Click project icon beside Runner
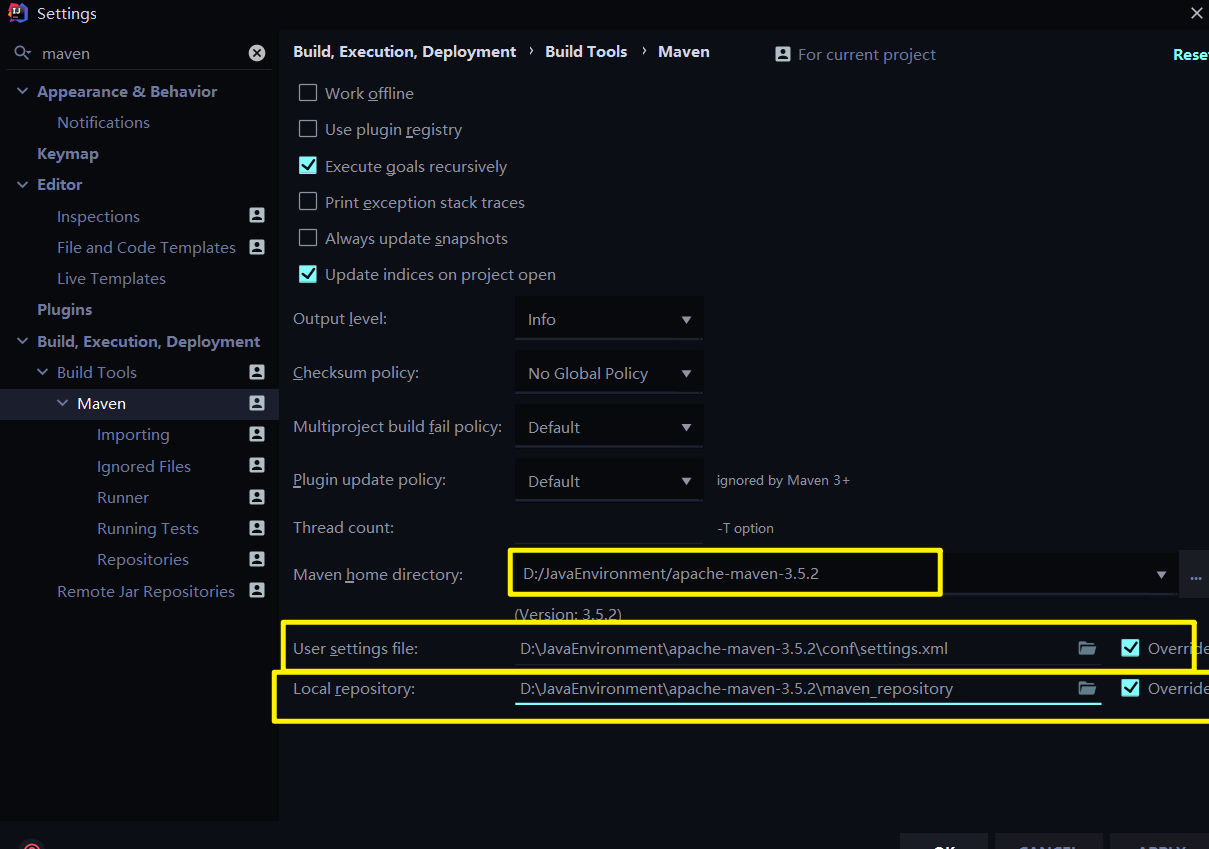Image resolution: width=1209 pixels, height=849 pixels. [x=257, y=497]
